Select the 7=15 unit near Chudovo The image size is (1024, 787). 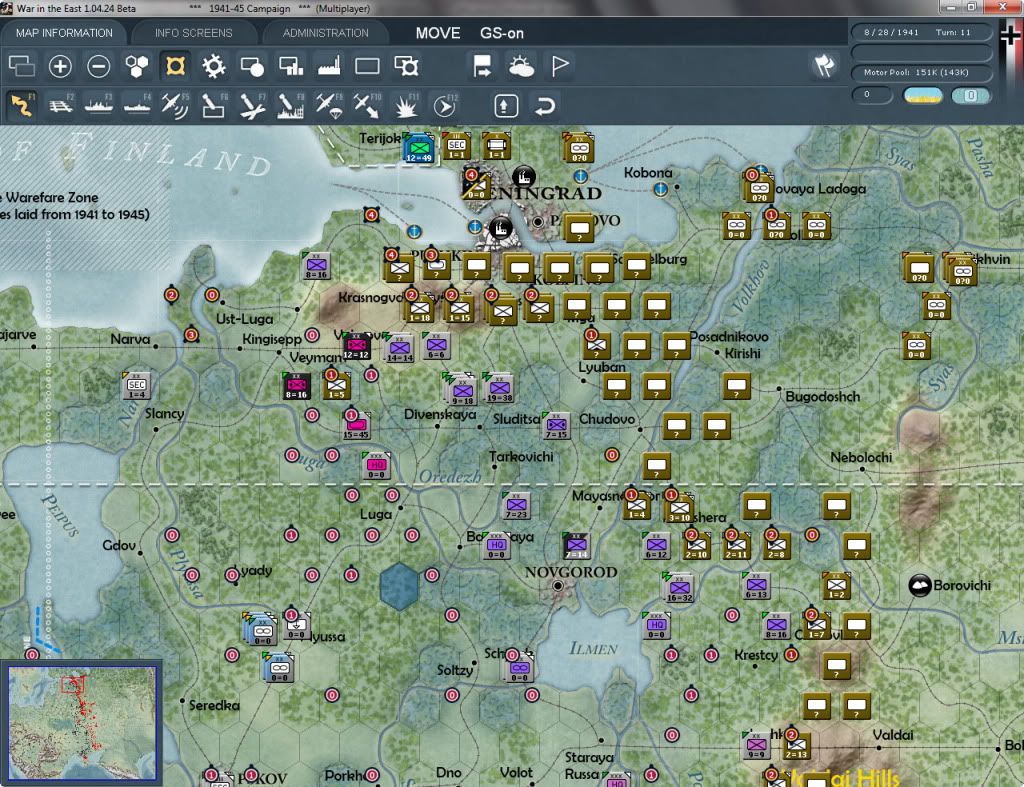click(556, 426)
